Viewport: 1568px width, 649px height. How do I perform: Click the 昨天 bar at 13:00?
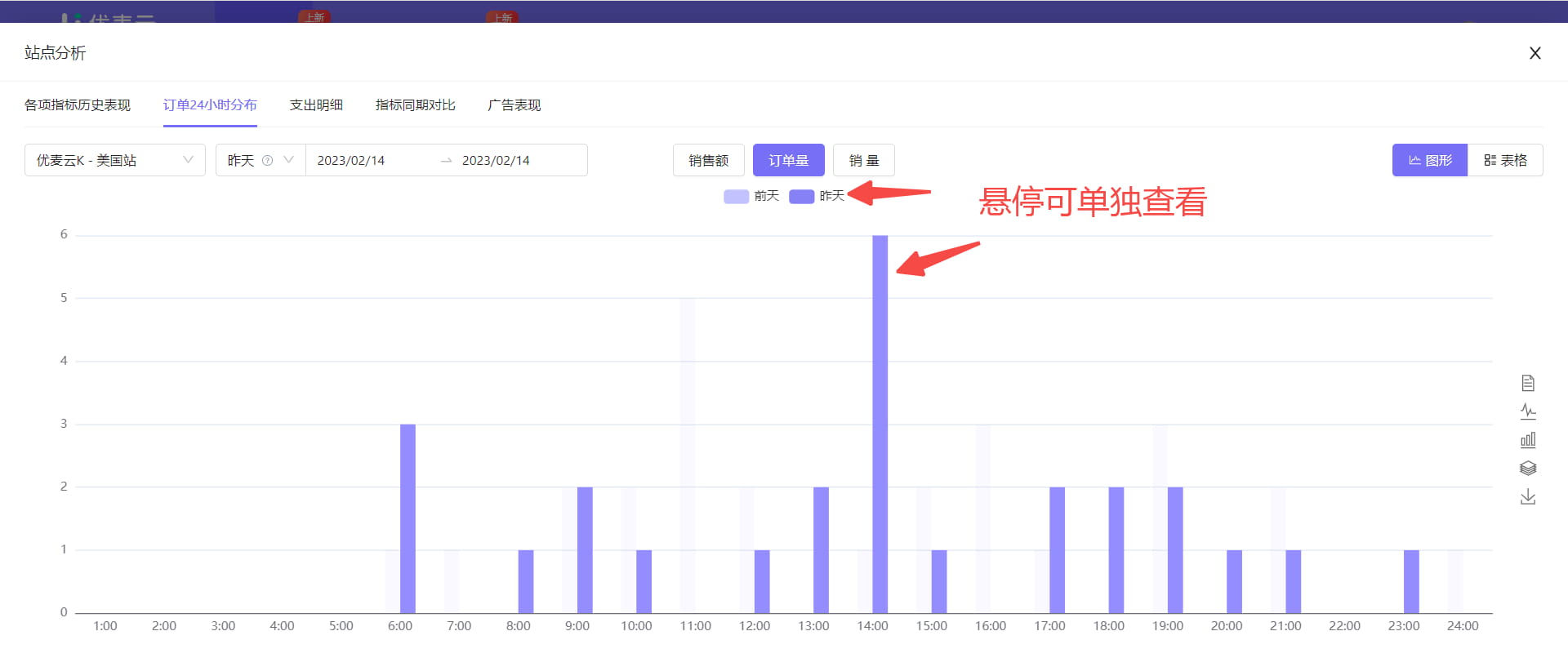coord(822,550)
